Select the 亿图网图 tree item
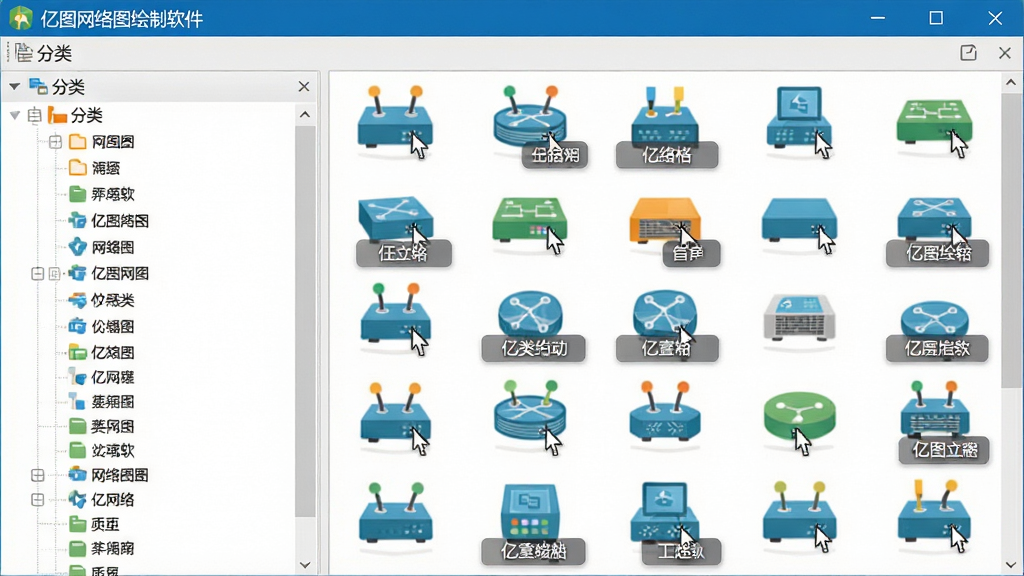Viewport: 1024px width, 576px height. pyautogui.click(x=120, y=274)
